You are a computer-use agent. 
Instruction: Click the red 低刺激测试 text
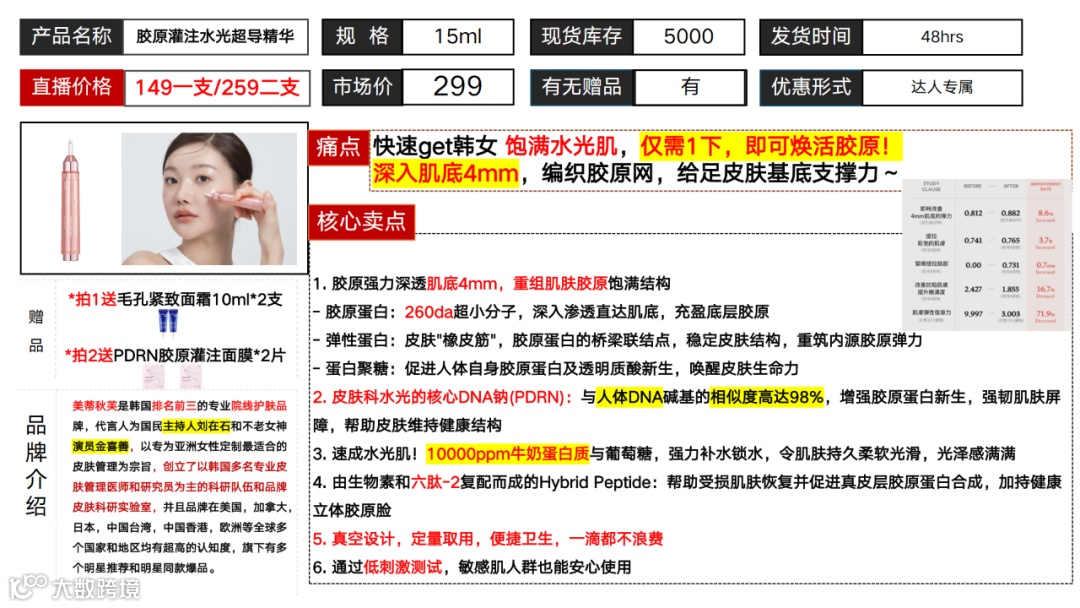(402, 567)
